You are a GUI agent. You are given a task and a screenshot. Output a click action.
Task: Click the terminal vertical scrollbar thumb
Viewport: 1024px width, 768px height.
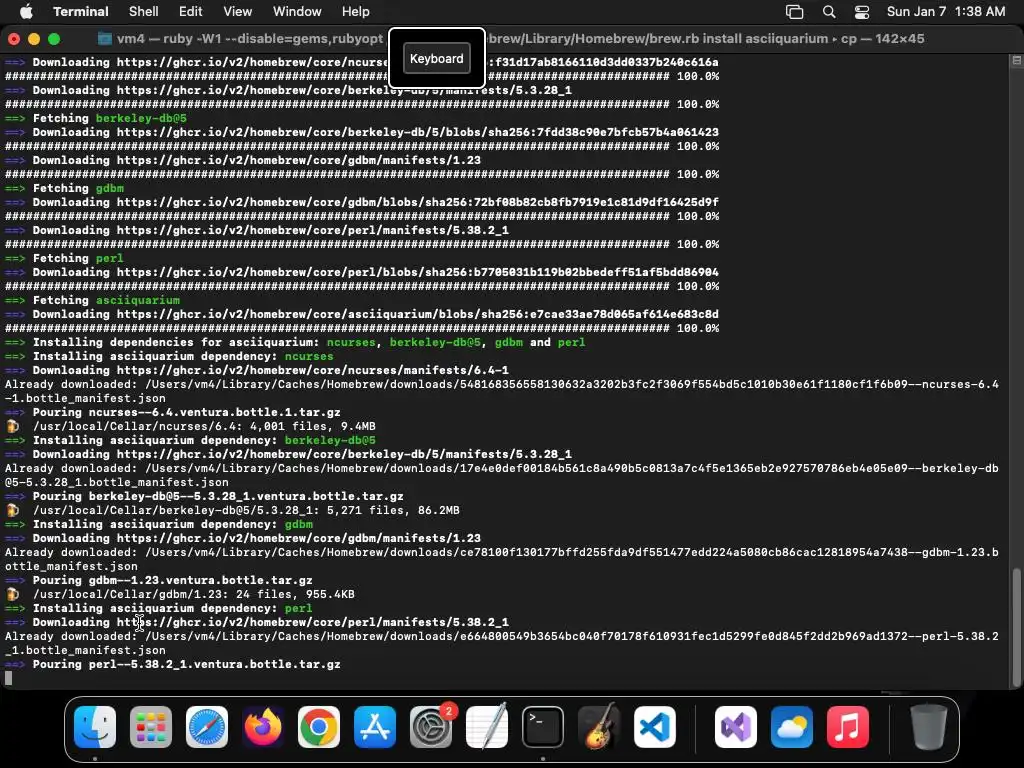(1016, 627)
